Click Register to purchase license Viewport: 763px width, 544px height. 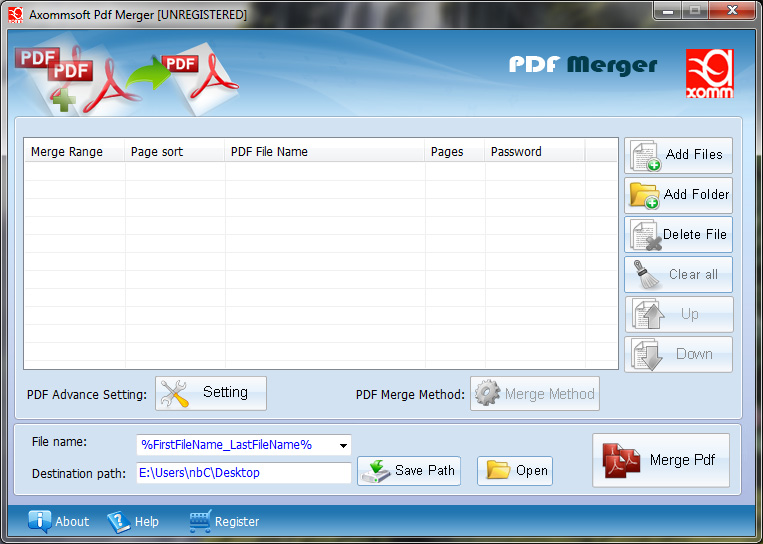tap(224, 522)
